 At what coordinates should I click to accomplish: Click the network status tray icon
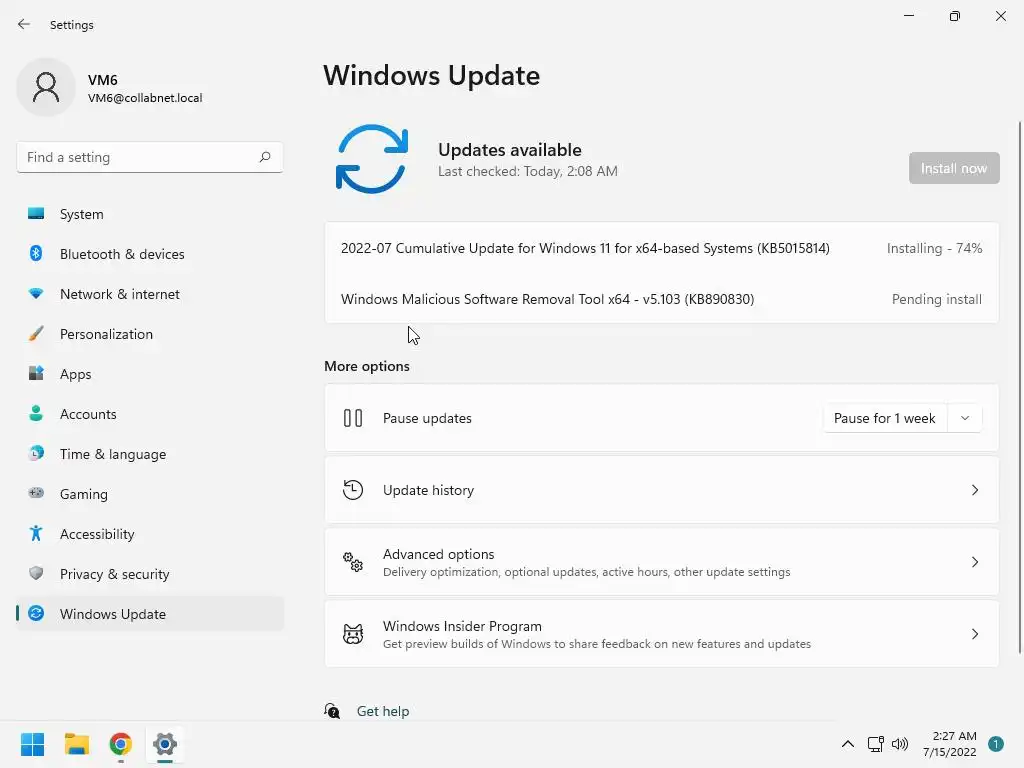pyautogui.click(x=875, y=744)
